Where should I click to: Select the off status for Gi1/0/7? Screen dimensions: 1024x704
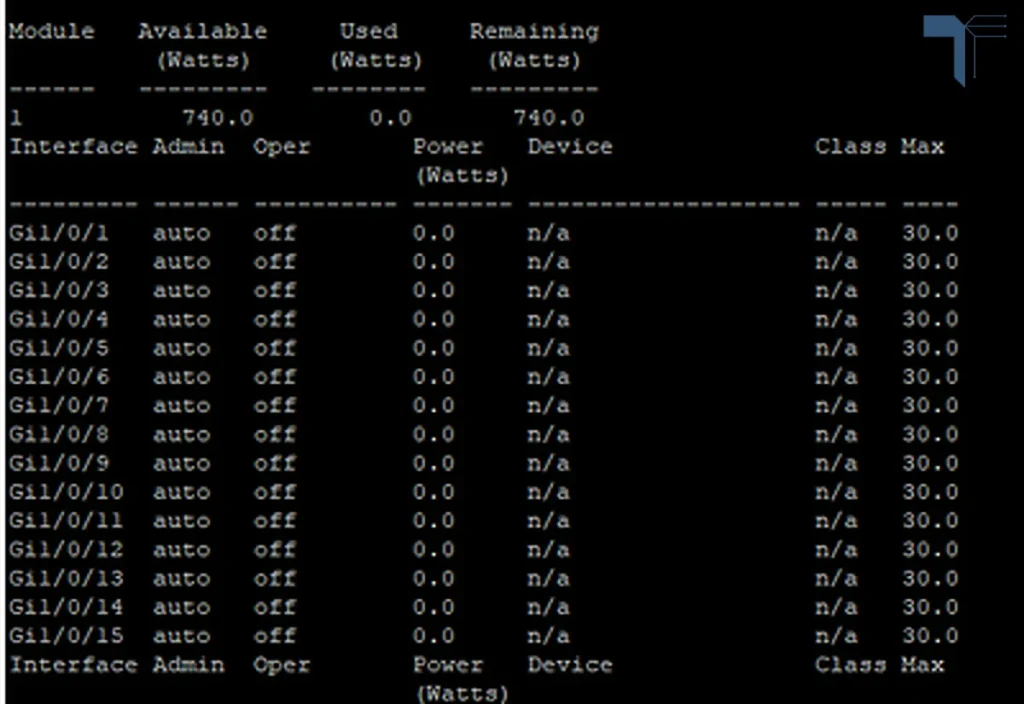pos(274,406)
